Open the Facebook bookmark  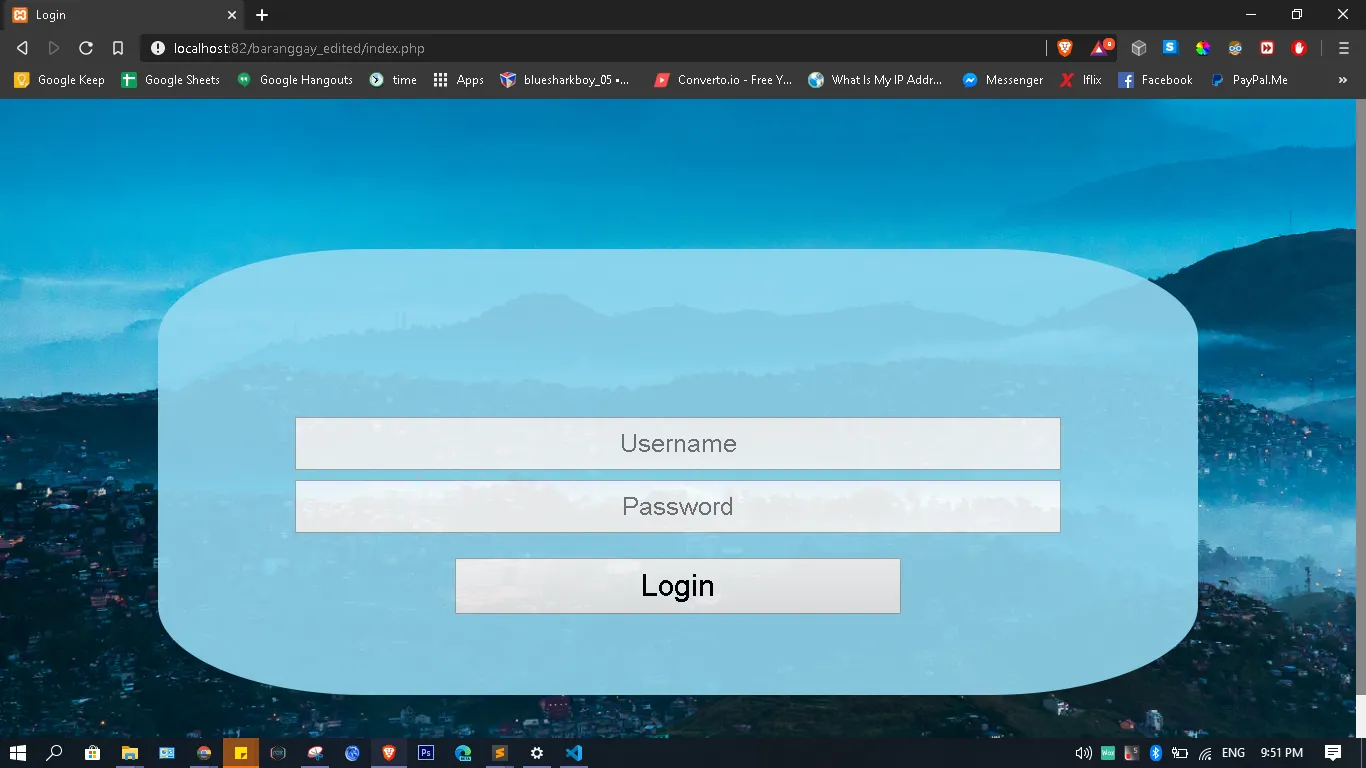pos(1155,80)
